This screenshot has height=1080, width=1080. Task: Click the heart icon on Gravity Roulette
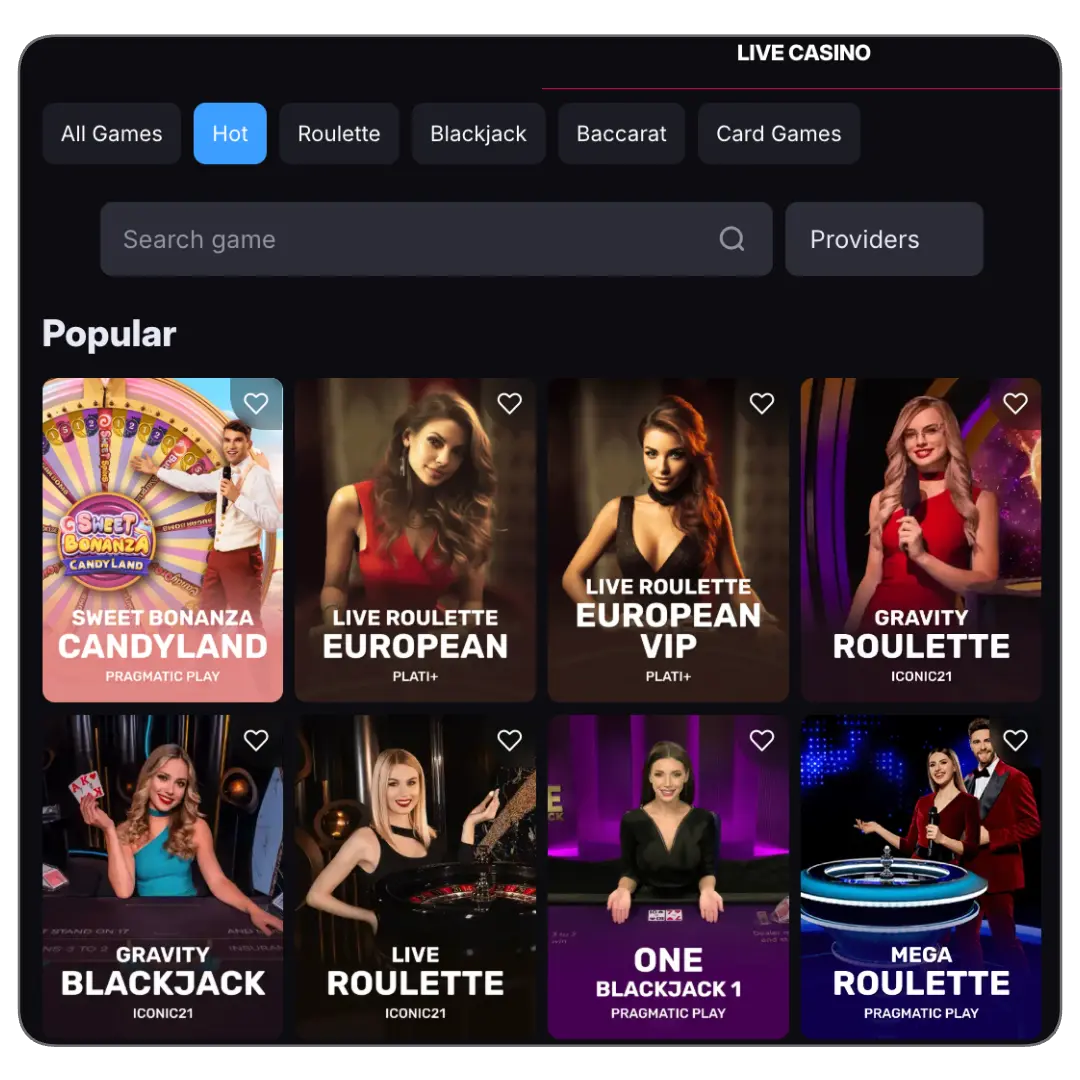(x=1016, y=403)
